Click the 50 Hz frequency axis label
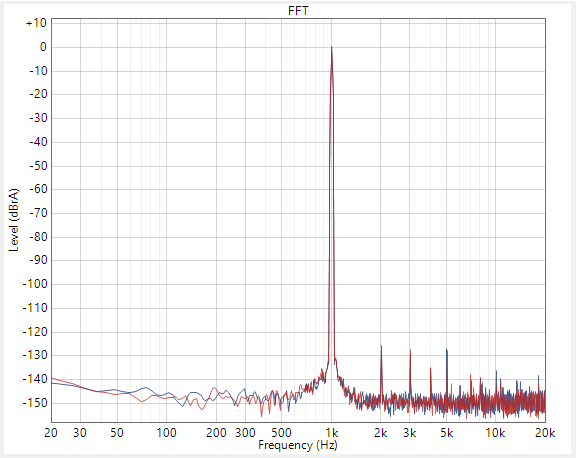The image size is (576, 458). point(117,433)
